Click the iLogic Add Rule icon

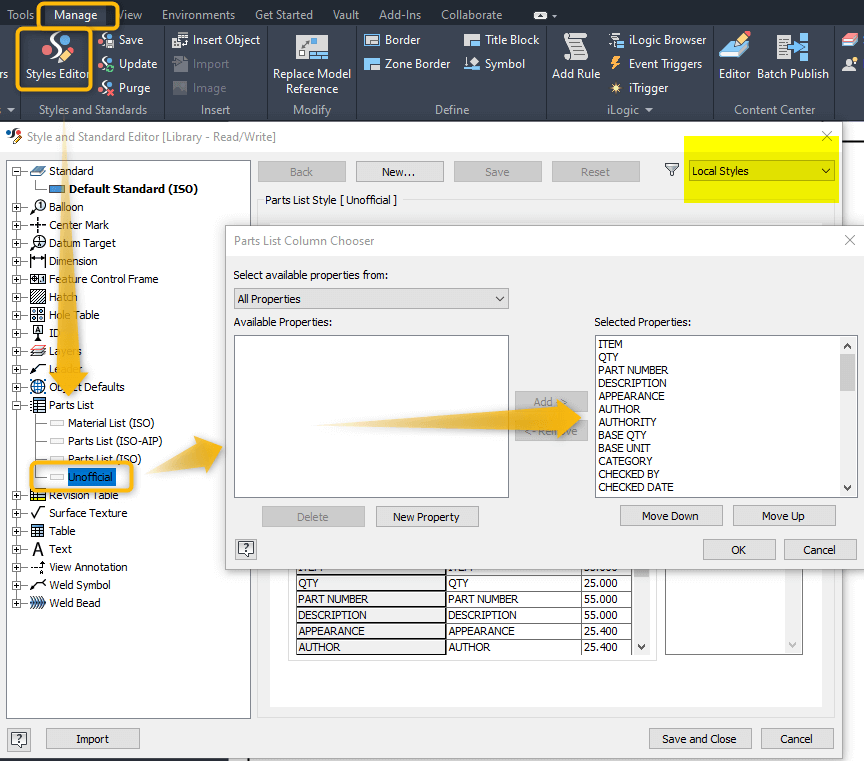[x=576, y=47]
